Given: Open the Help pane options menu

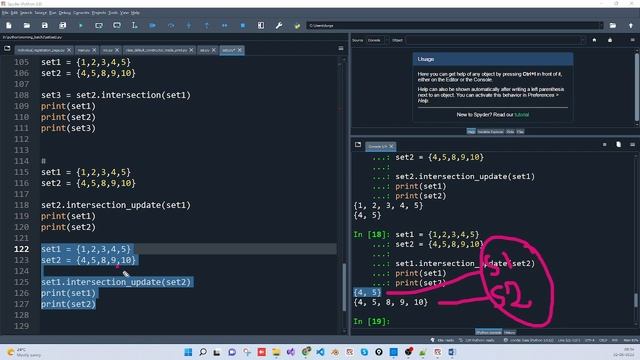Looking at the screenshot, I should 632,40.
